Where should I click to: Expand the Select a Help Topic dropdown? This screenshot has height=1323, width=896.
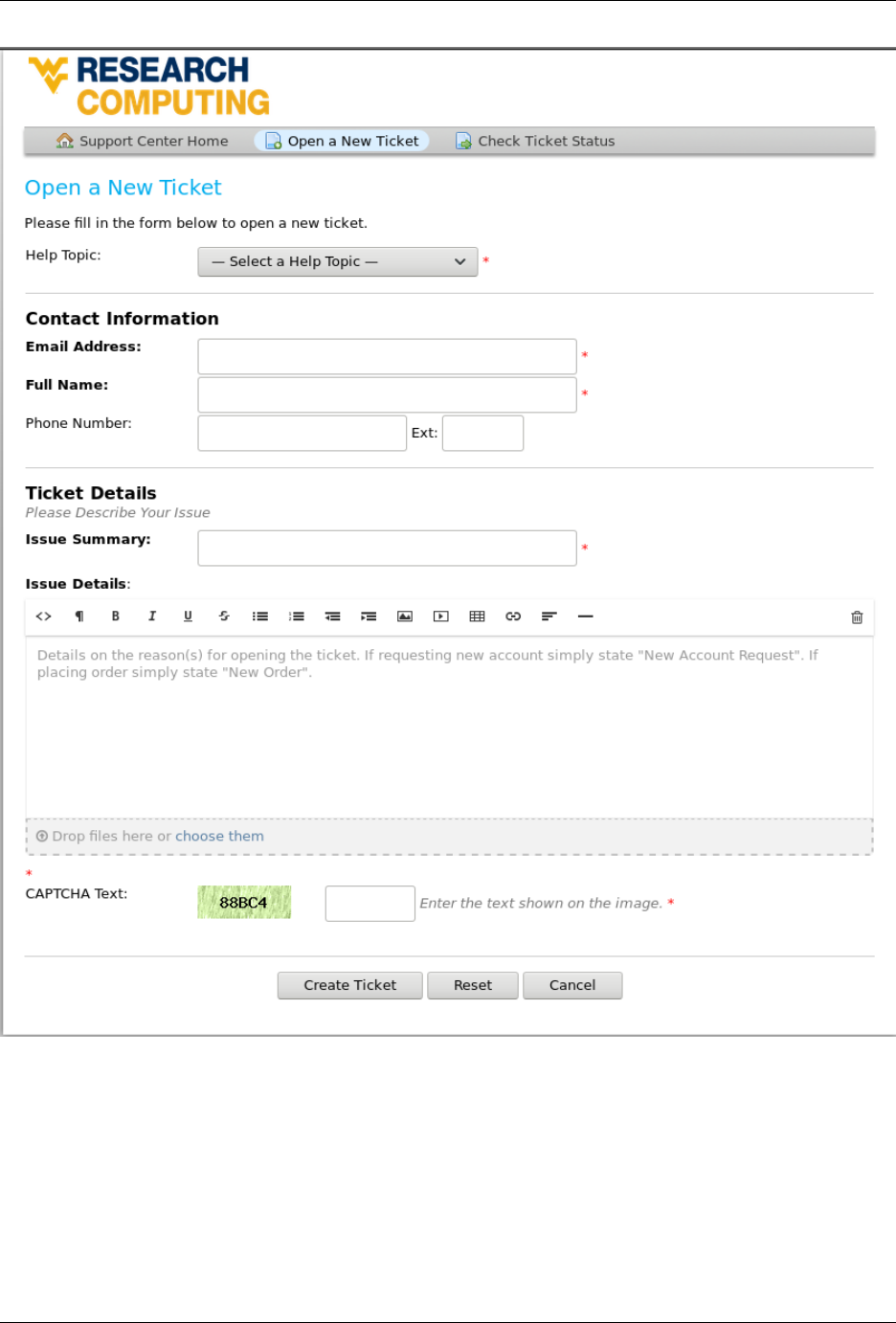tap(338, 261)
